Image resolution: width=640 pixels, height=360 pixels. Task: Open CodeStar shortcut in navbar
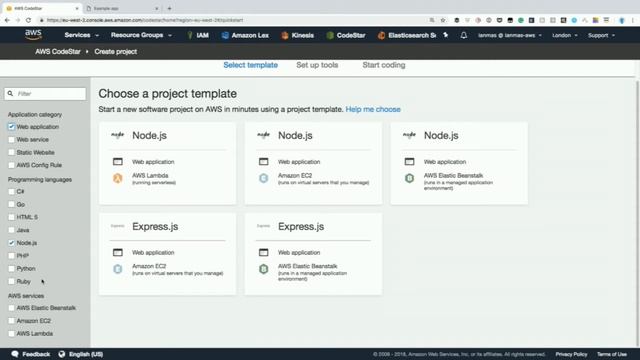point(346,36)
